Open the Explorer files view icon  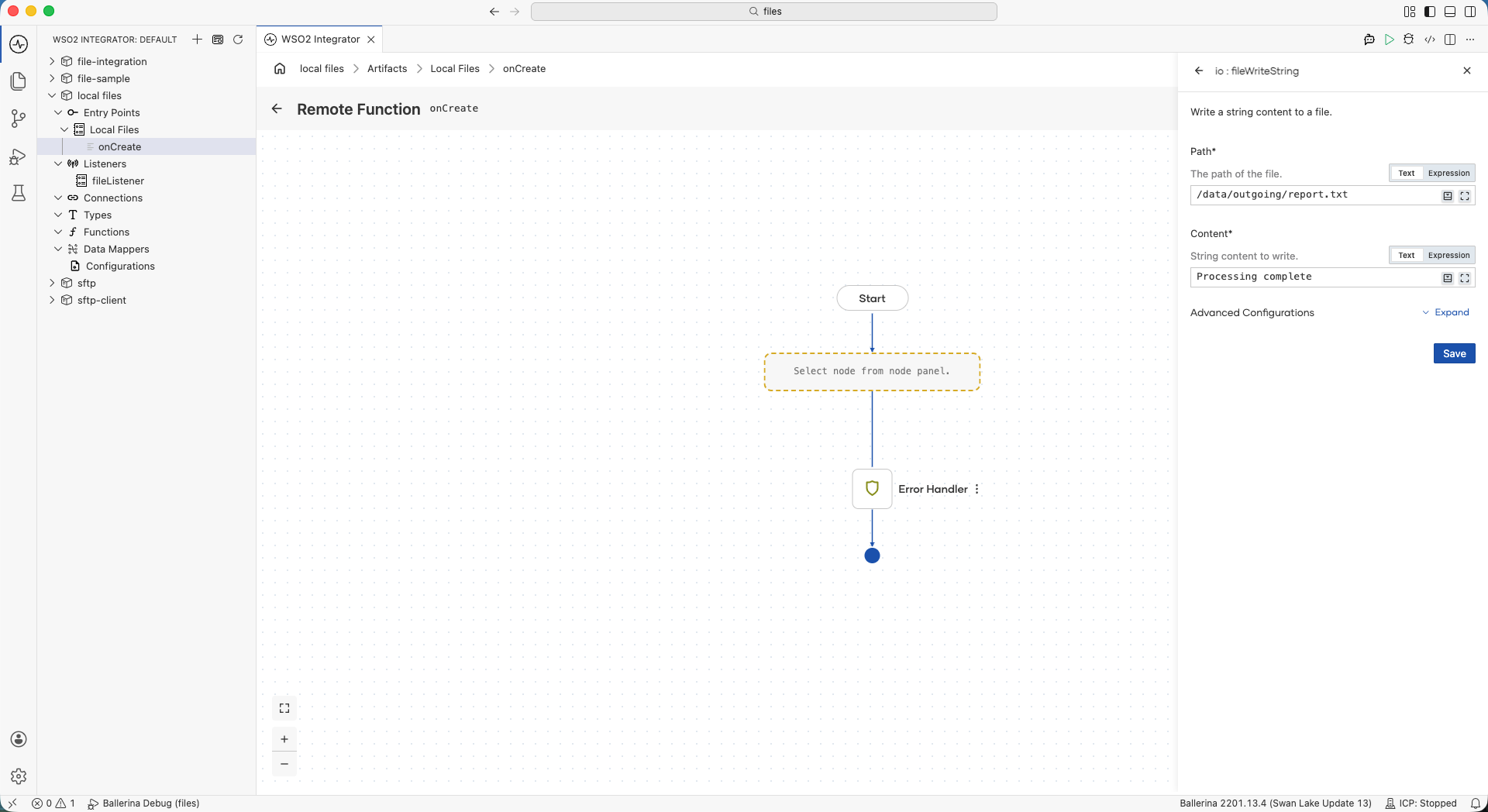point(19,81)
